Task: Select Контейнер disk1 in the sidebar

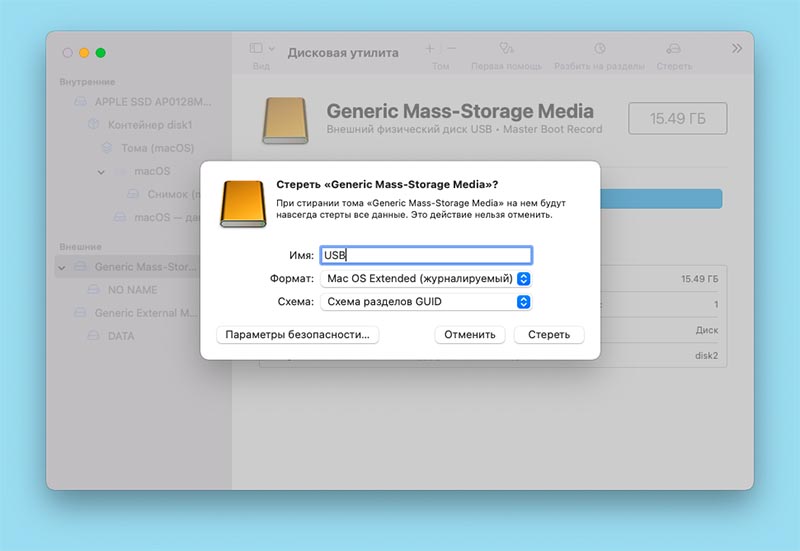Action: pyautogui.click(x=149, y=125)
